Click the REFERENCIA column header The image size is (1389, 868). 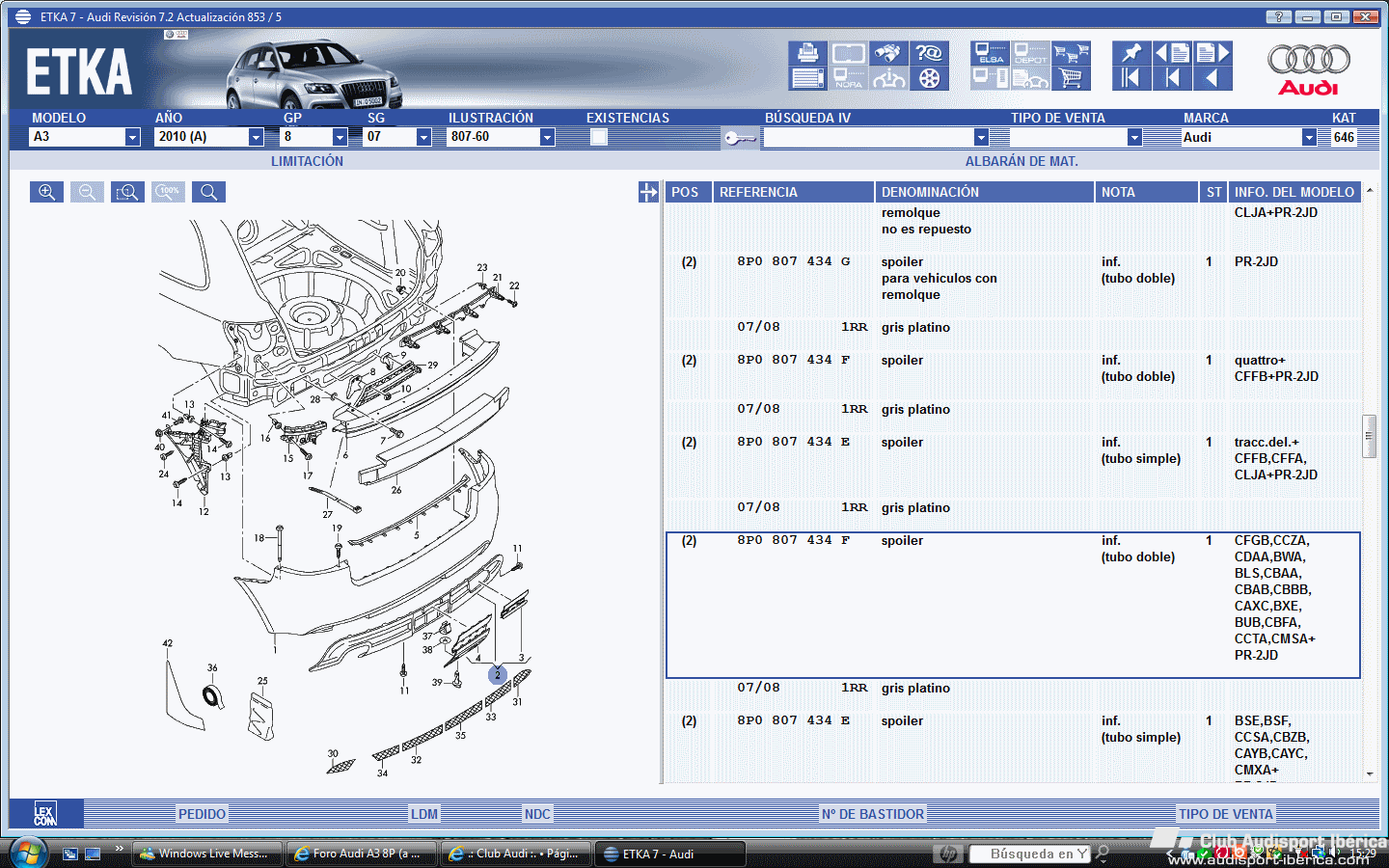793,192
